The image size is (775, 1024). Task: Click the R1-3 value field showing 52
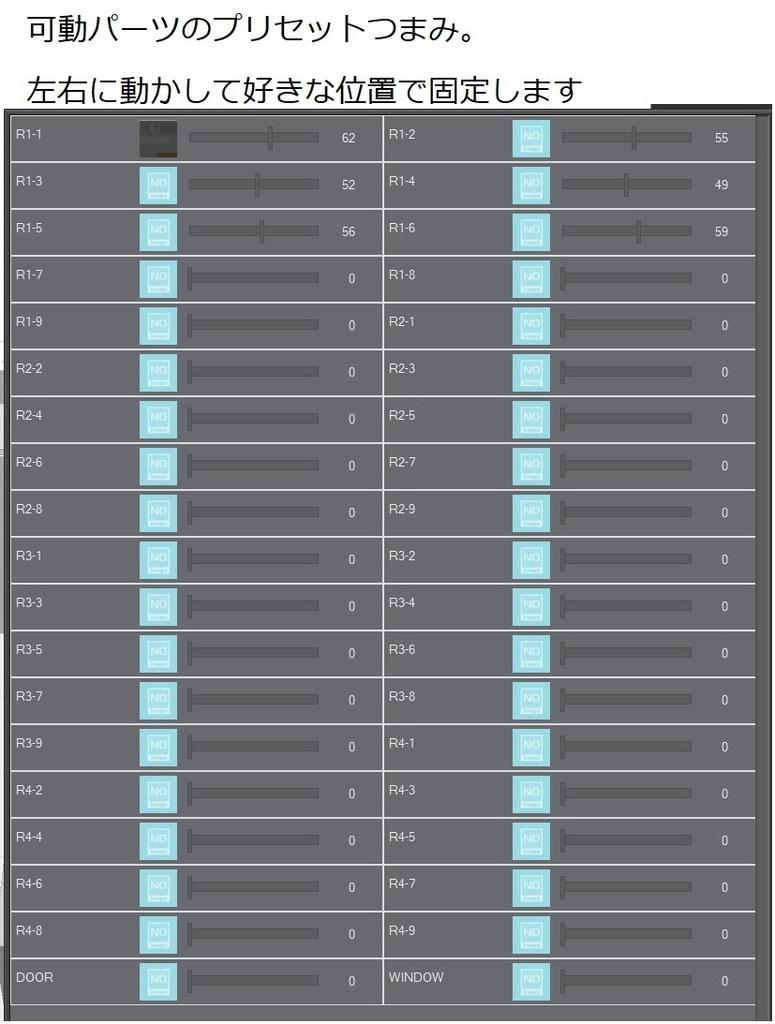click(349, 185)
